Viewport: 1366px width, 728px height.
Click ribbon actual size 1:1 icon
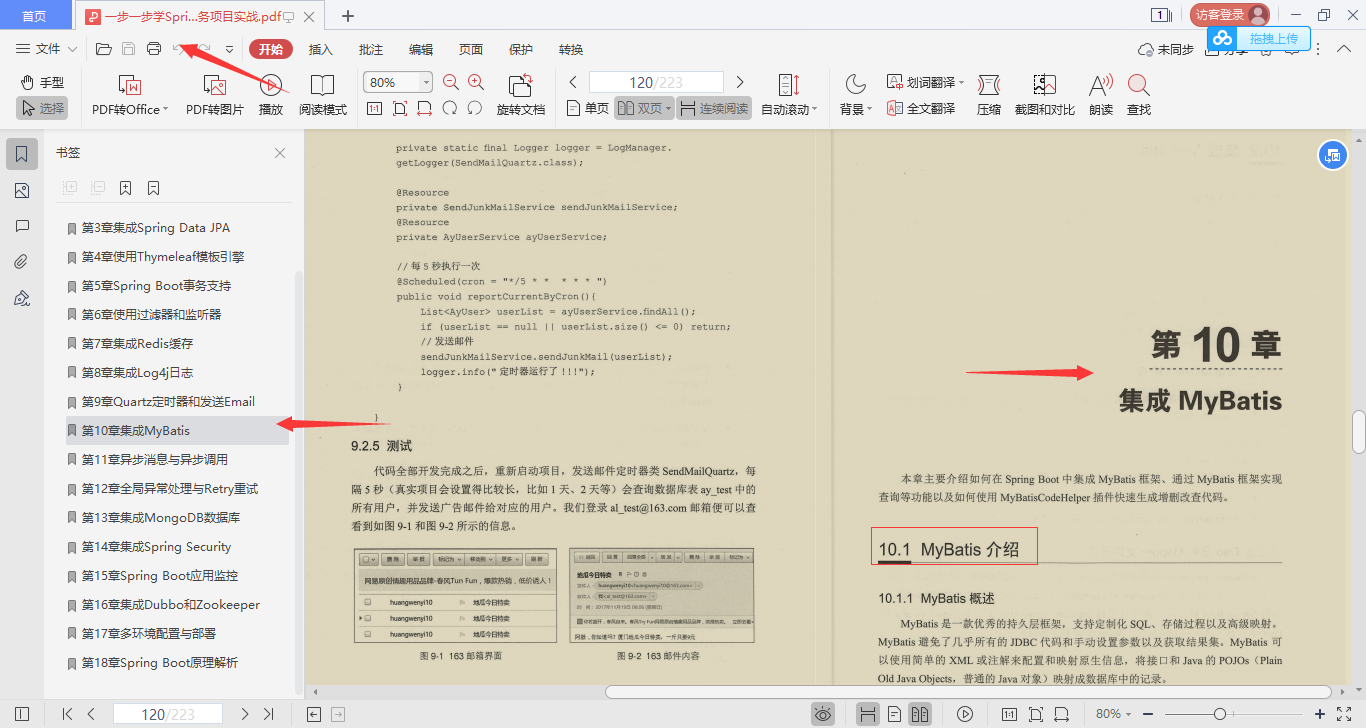[374, 109]
